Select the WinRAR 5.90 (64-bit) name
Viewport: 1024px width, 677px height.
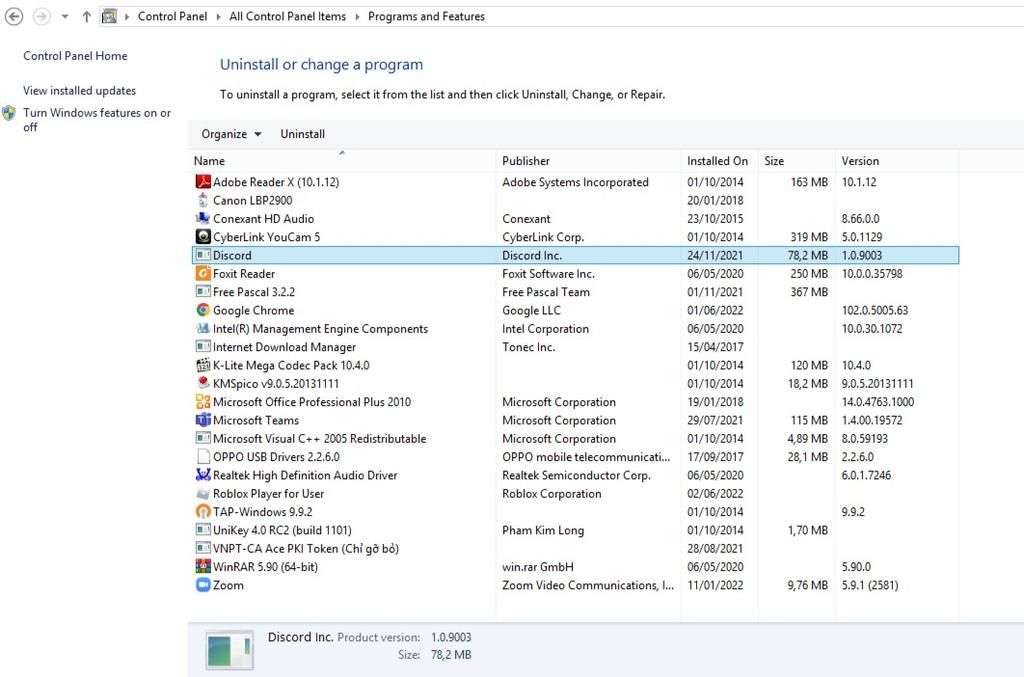(265, 567)
